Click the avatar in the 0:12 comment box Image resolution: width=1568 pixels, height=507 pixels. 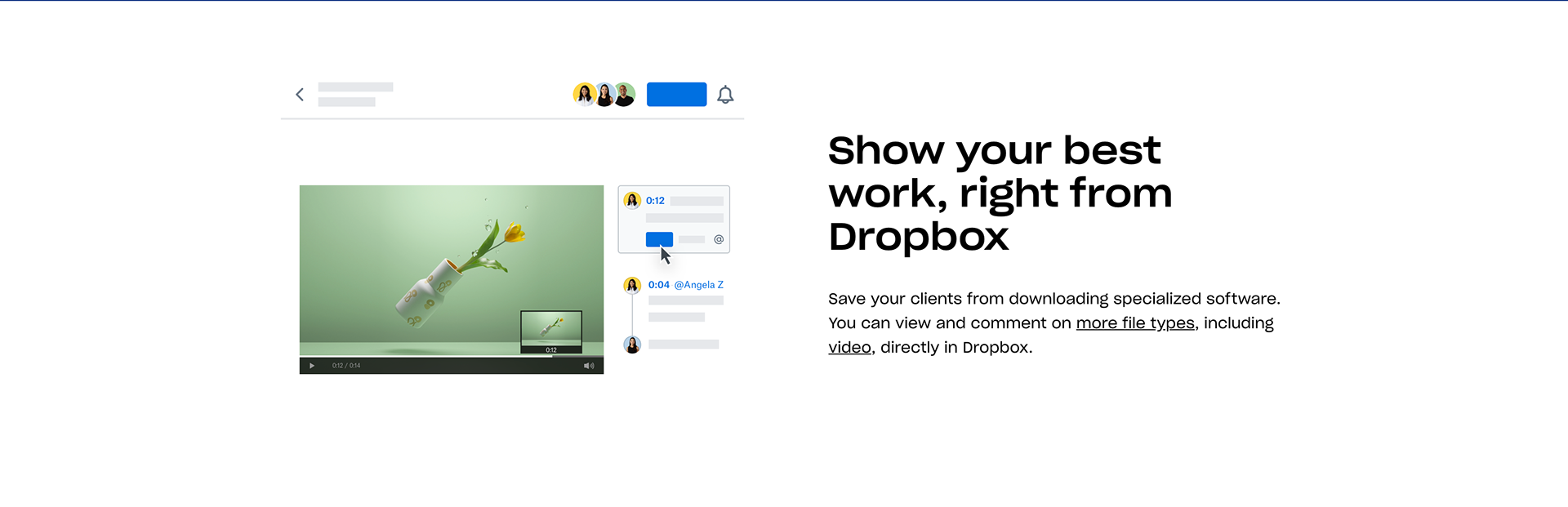[x=632, y=201]
